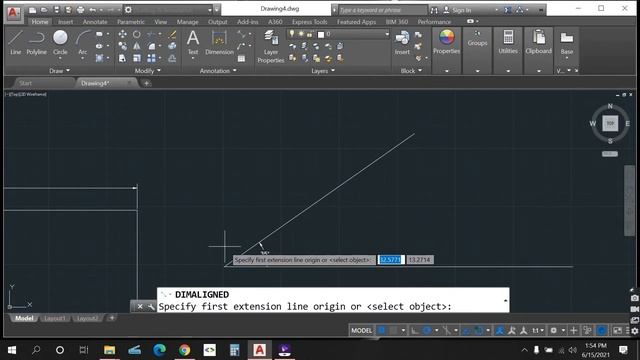The width and height of the screenshot is (640, 360).
Task: Click the command line input area
Action: pos(333,306)
